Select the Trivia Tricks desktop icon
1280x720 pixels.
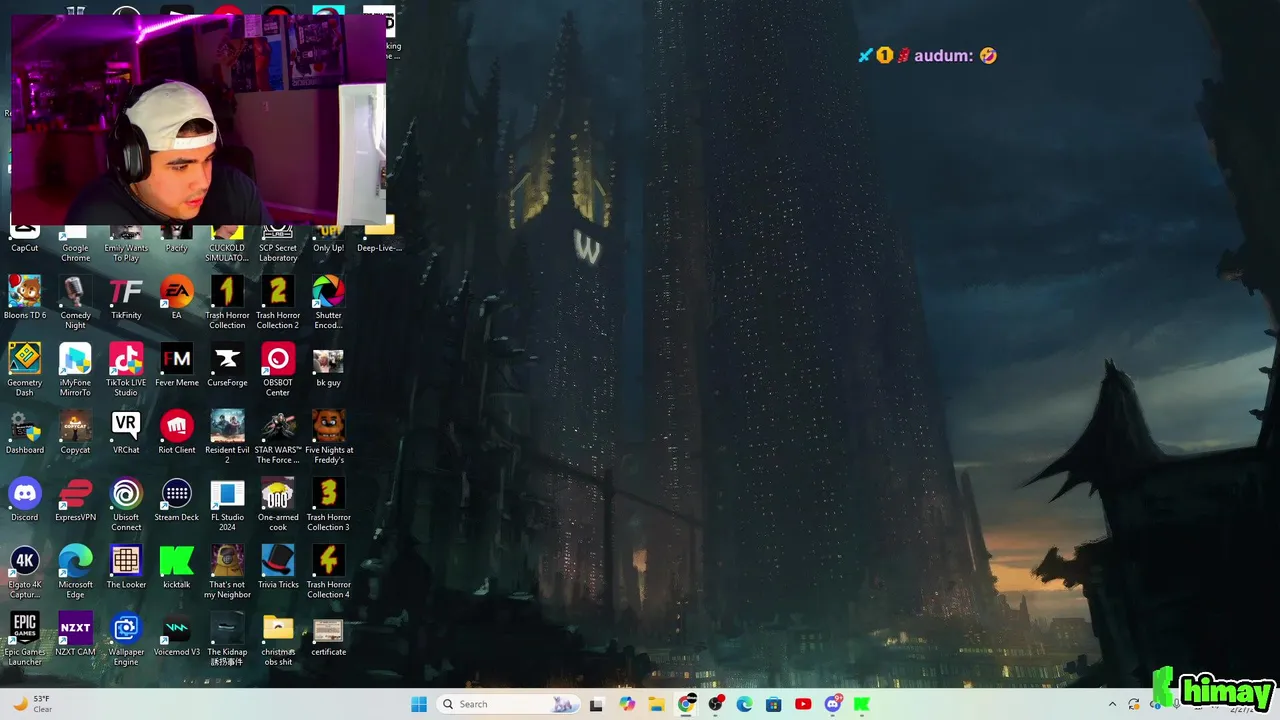pos(278,561)
